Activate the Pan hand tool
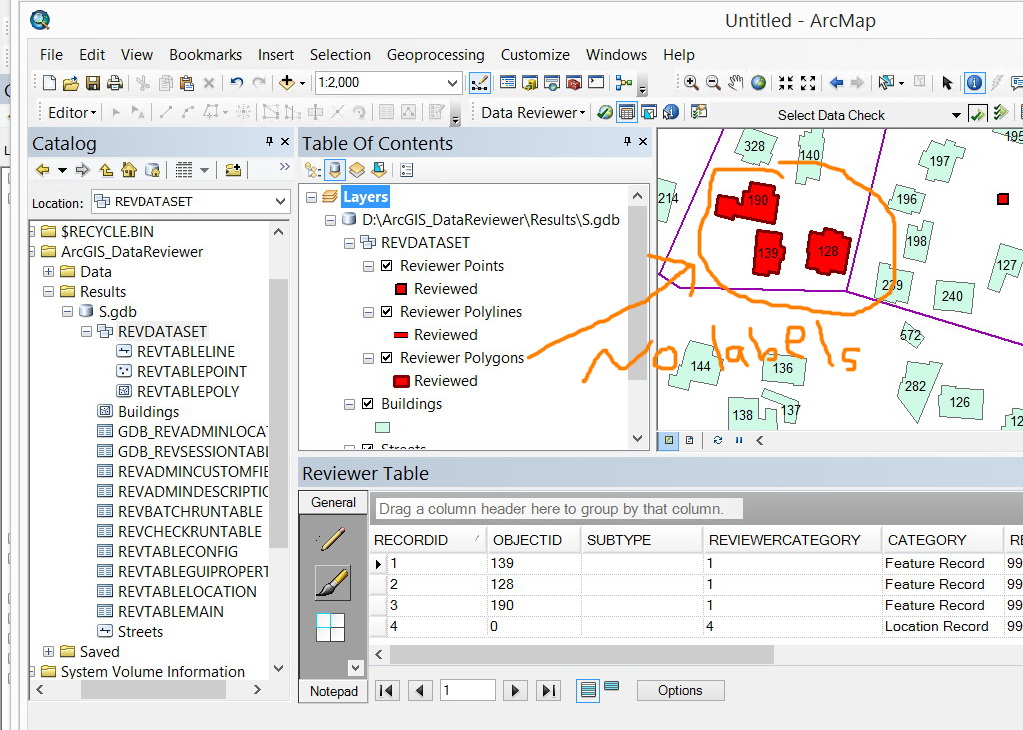This screenshot has height=730, width=1023. tap(736, 83)
